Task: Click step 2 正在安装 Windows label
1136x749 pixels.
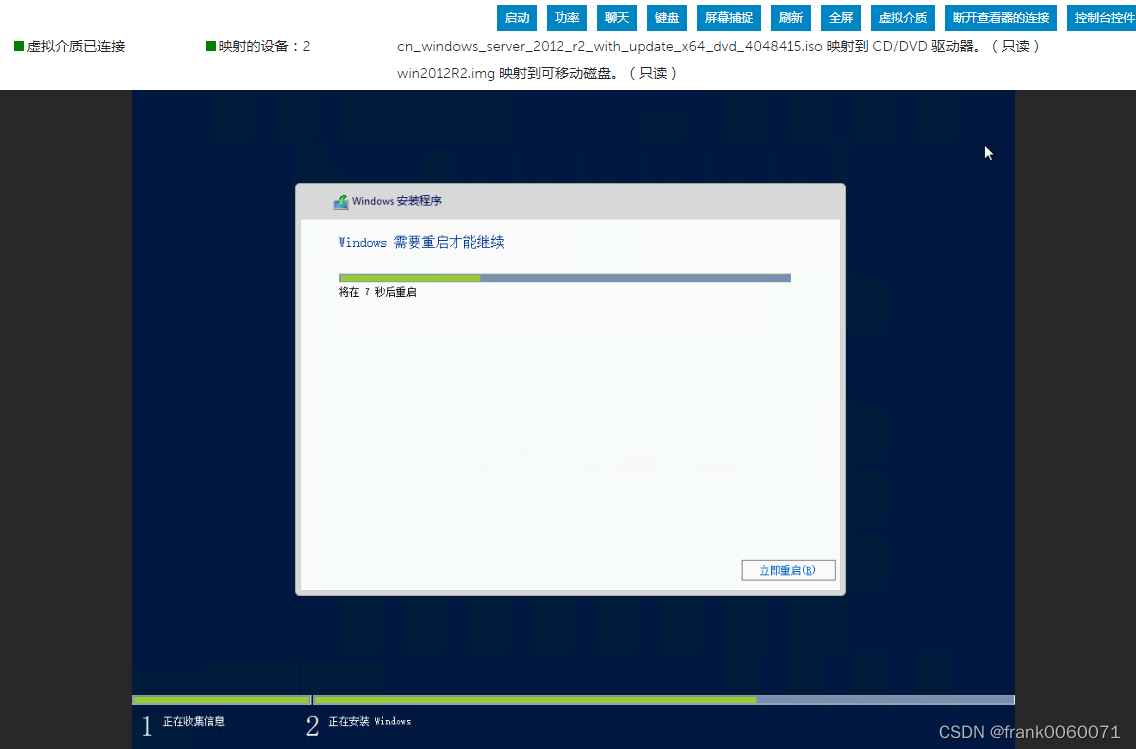Action: (x=369, y=721)
